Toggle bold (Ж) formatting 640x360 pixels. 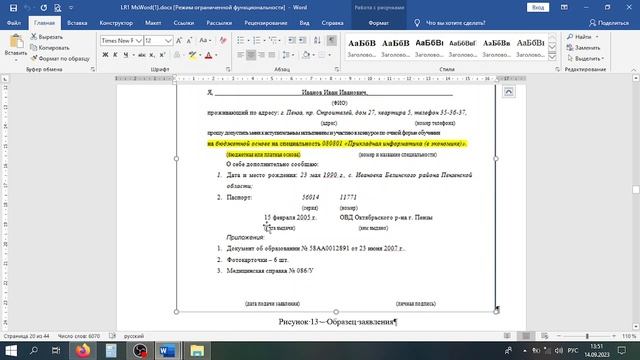tap(105, 55)
